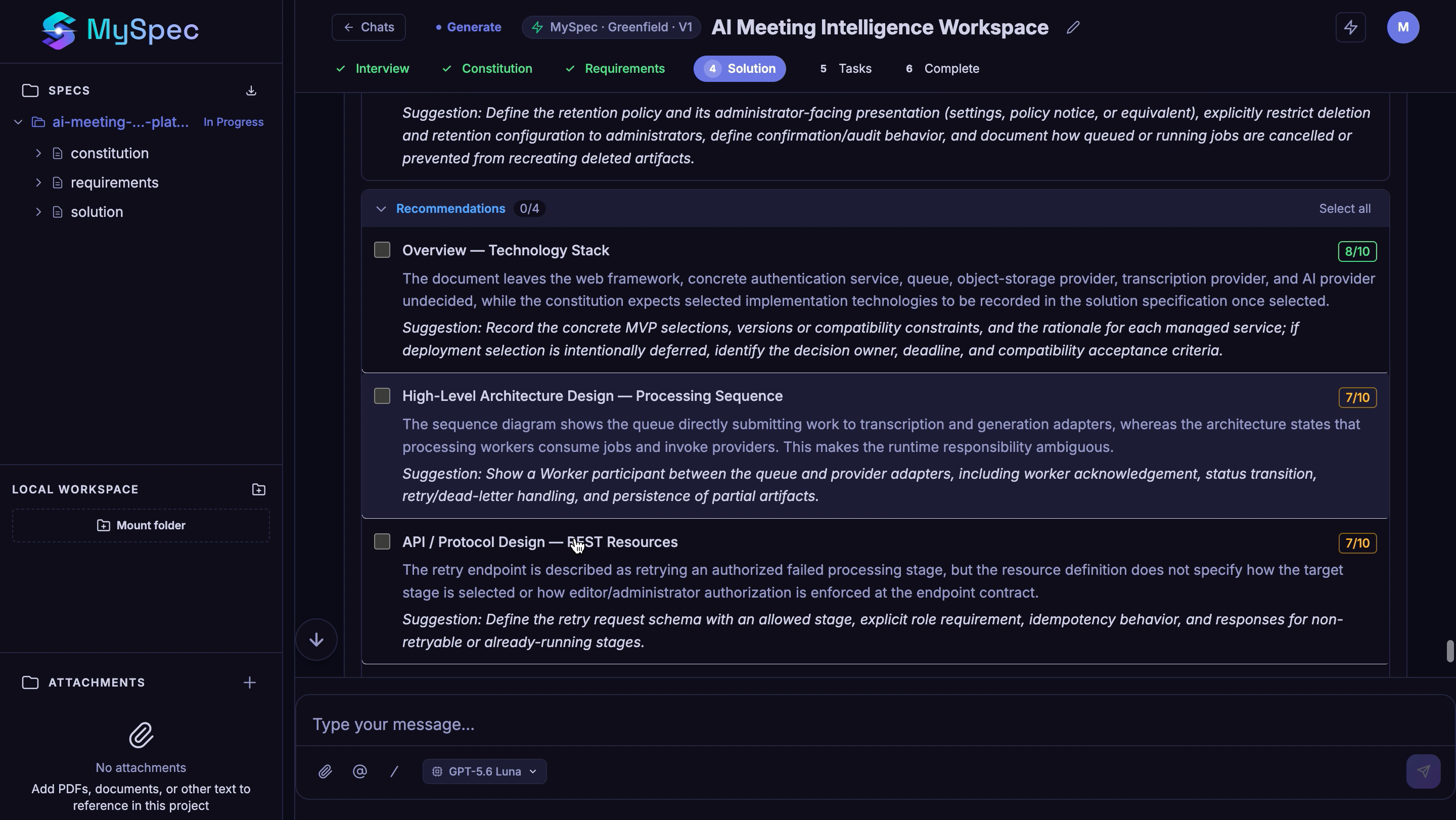1456x820 pixels.
Task: Check High-Level Architecture Design — Processing Sequence
Action: tap(382, 396)
